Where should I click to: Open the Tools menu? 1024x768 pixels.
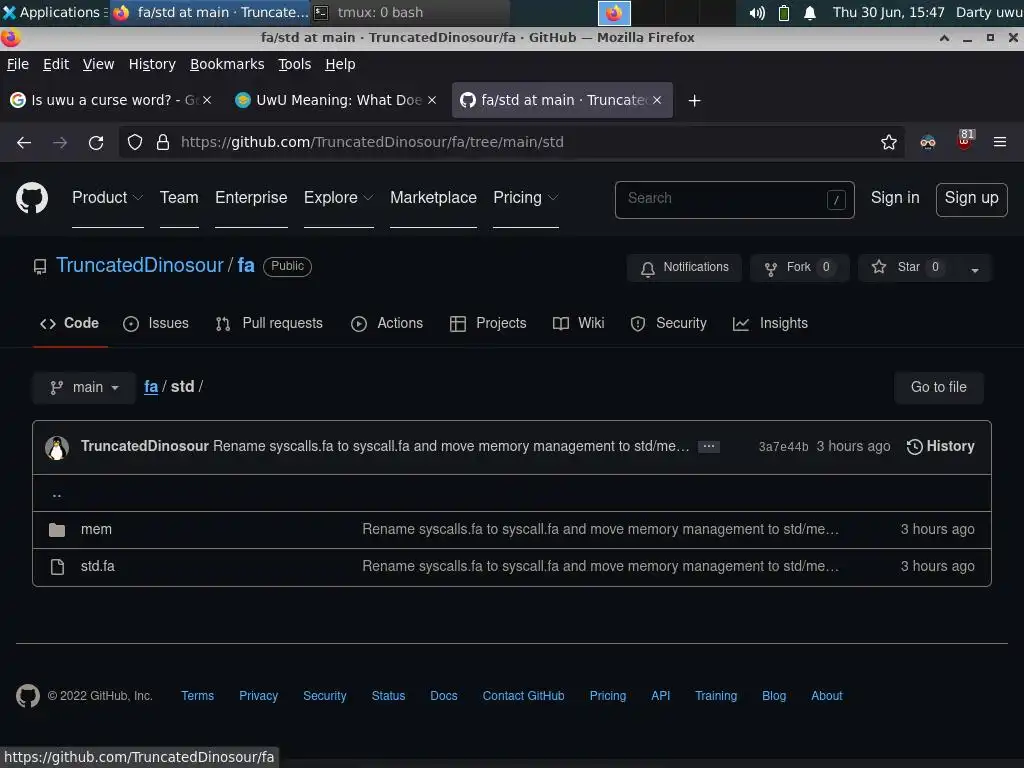point(295,64)
